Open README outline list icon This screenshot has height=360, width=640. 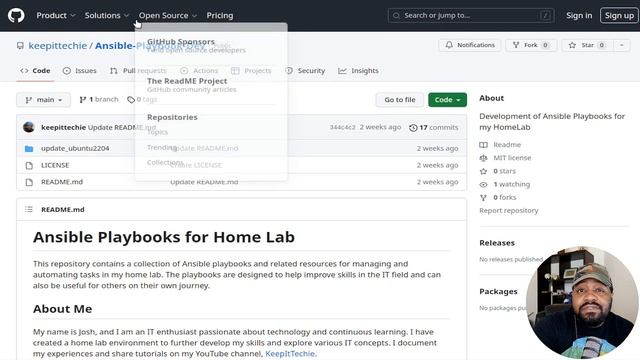29,209
